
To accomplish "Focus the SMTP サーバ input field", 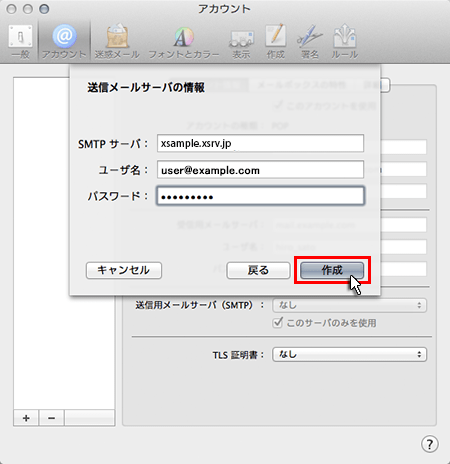I will [260, 143].
